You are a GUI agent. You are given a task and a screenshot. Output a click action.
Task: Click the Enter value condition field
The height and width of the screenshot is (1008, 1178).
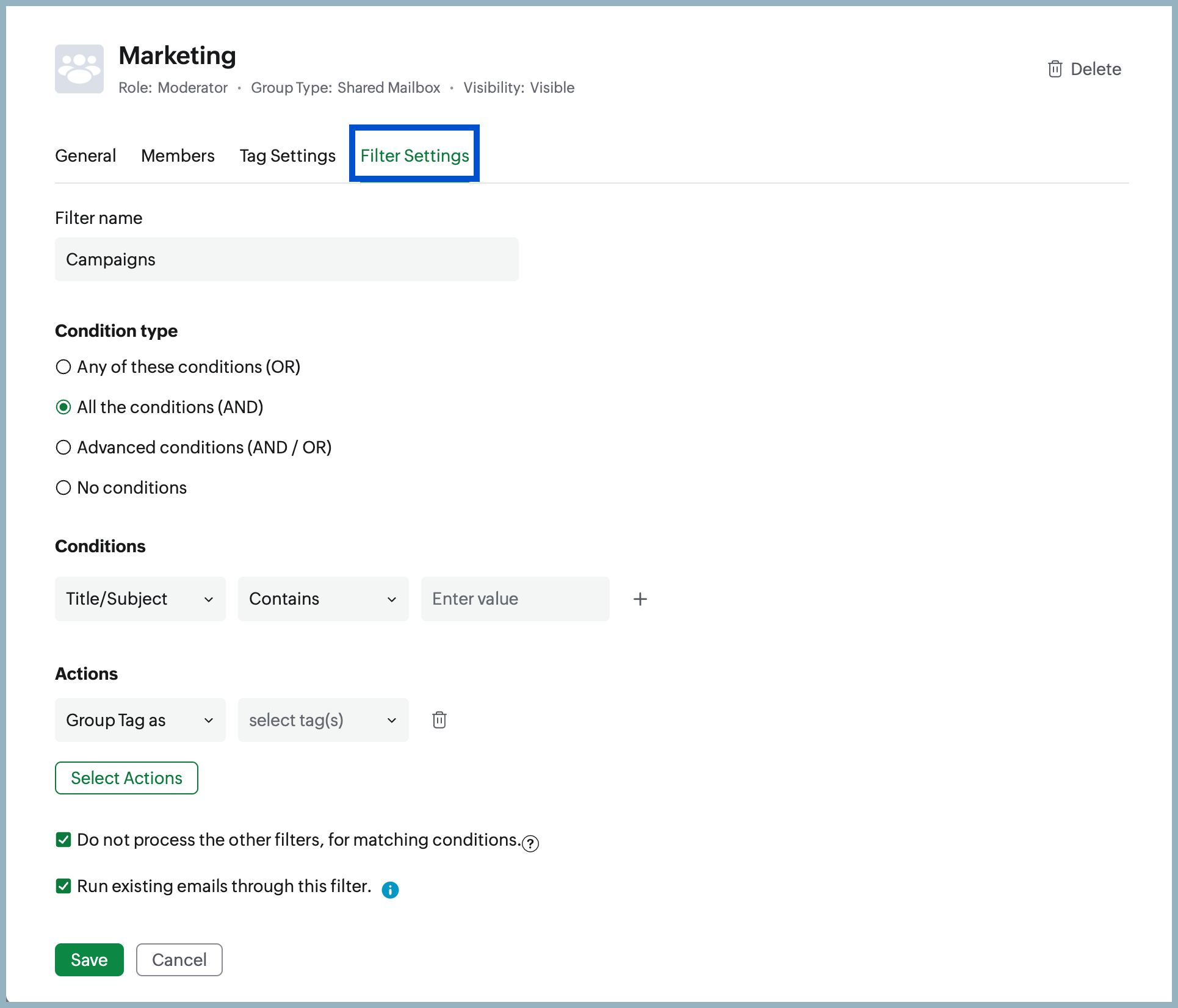[x=515, y=599]
